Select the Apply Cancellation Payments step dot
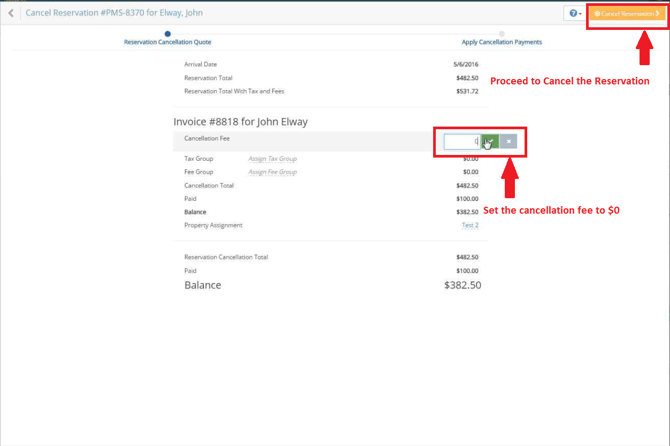This screenshot has width=670, height=446. 502,34
